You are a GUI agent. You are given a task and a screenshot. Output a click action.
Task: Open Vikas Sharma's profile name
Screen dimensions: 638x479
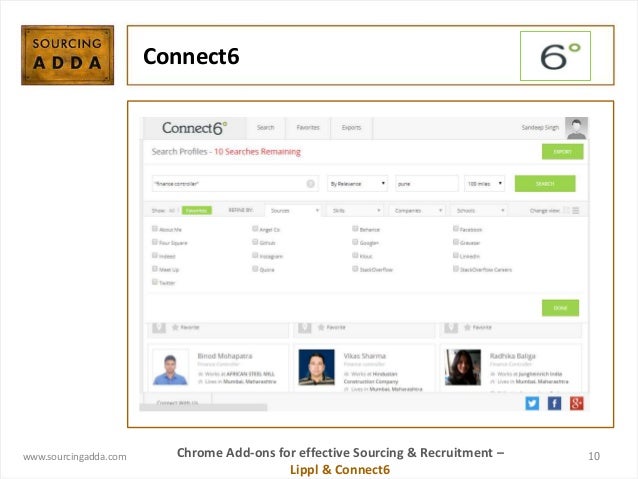point(365,356)
